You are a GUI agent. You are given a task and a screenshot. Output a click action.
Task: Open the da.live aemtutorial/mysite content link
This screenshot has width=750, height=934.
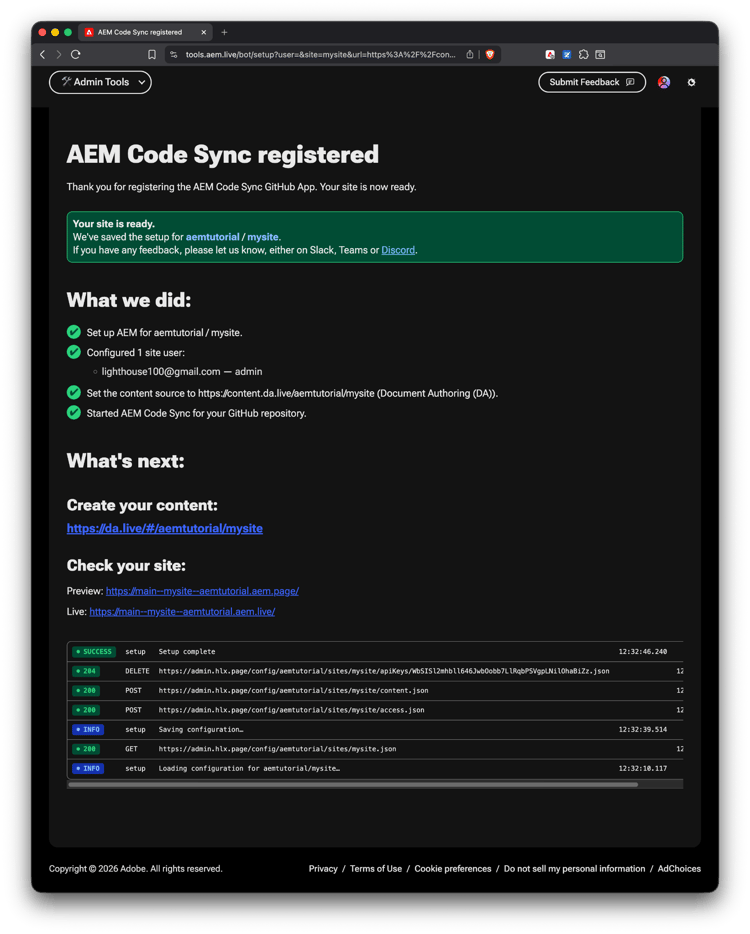pos(164,528)
